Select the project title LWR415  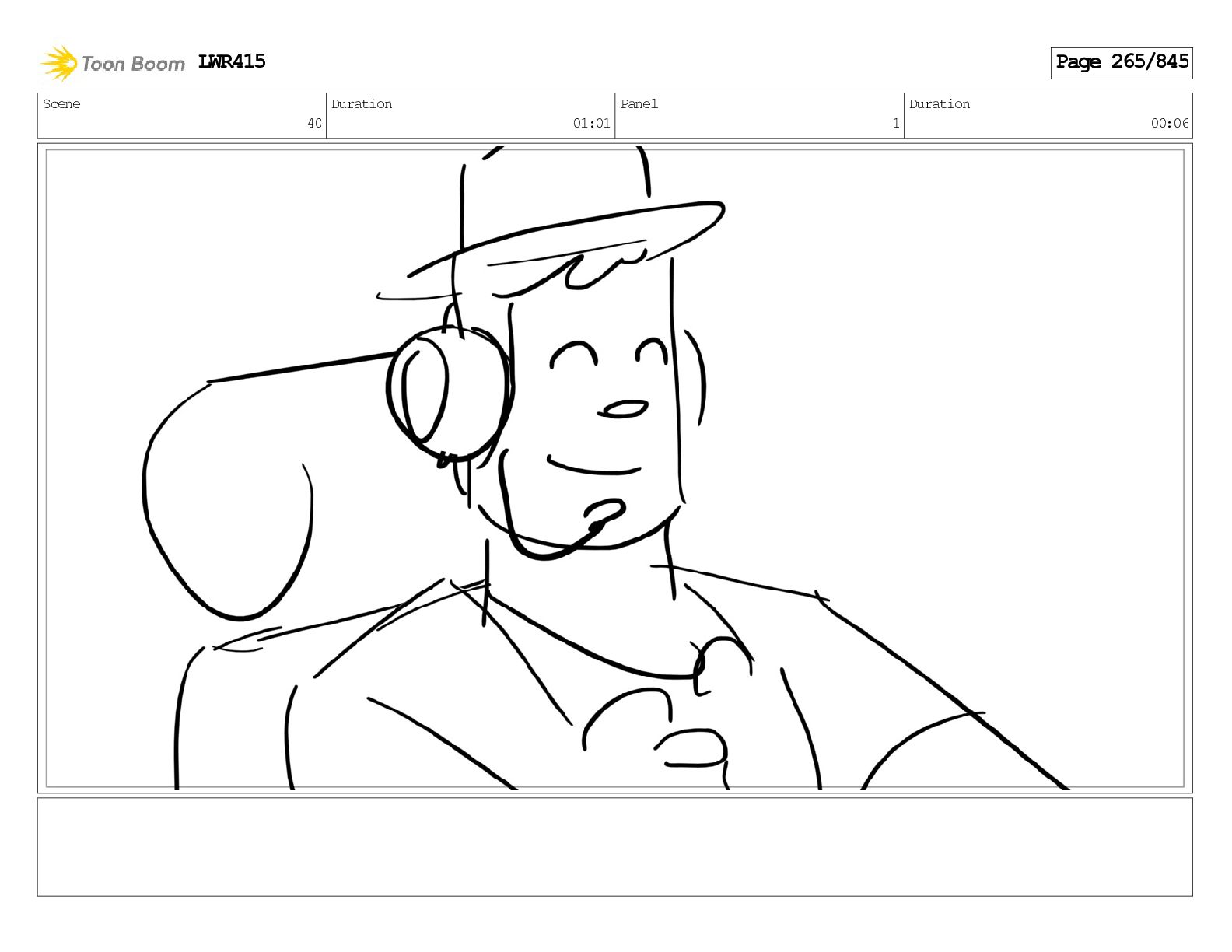(x=232, y=61)
